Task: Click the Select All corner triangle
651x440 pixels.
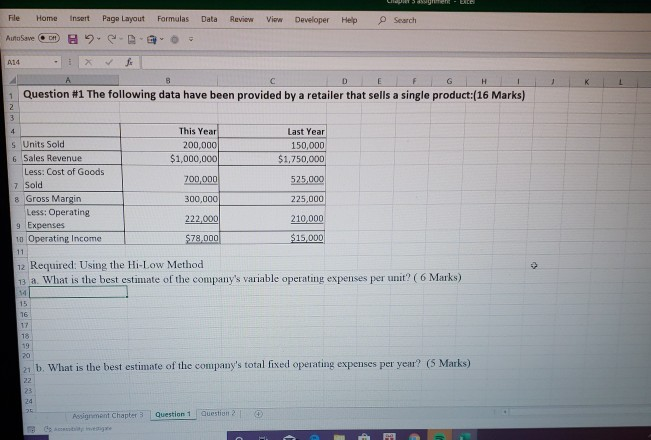Action: pos(13,80)
